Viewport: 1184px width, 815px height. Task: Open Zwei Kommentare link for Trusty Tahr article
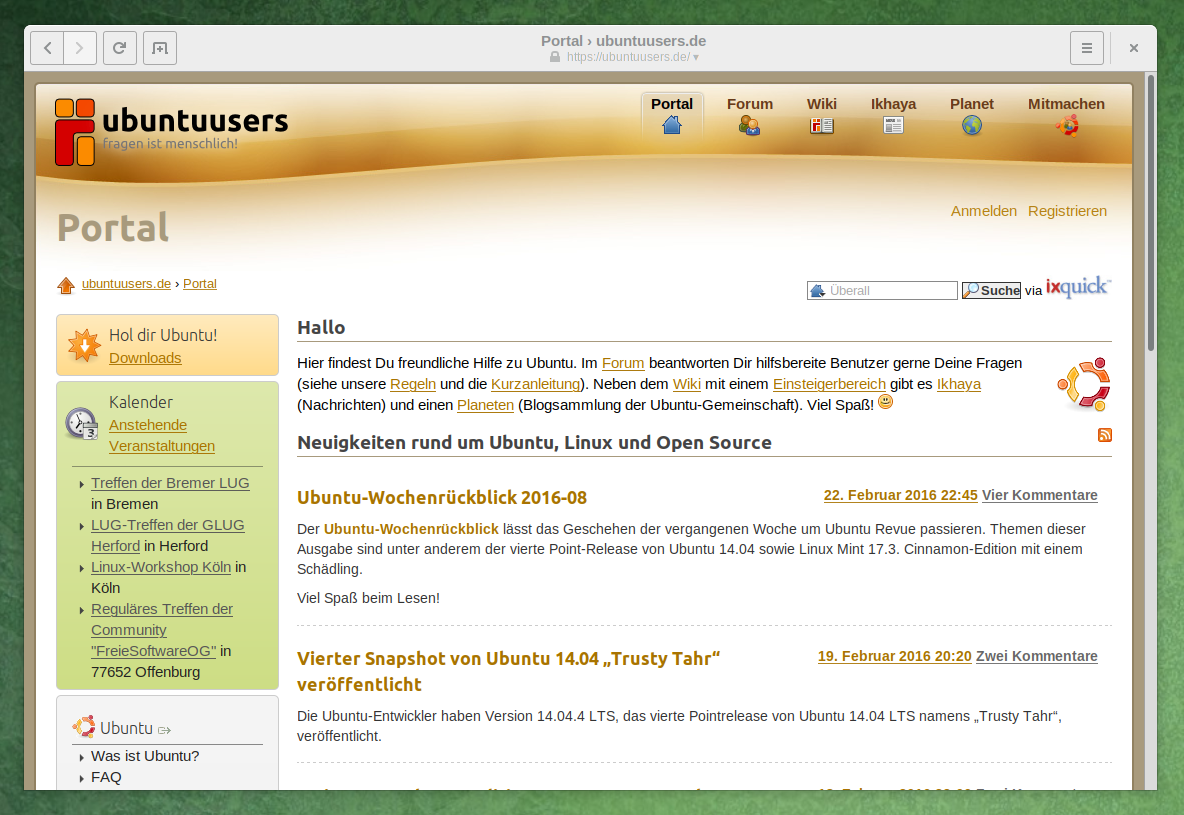click(1037, 656)
